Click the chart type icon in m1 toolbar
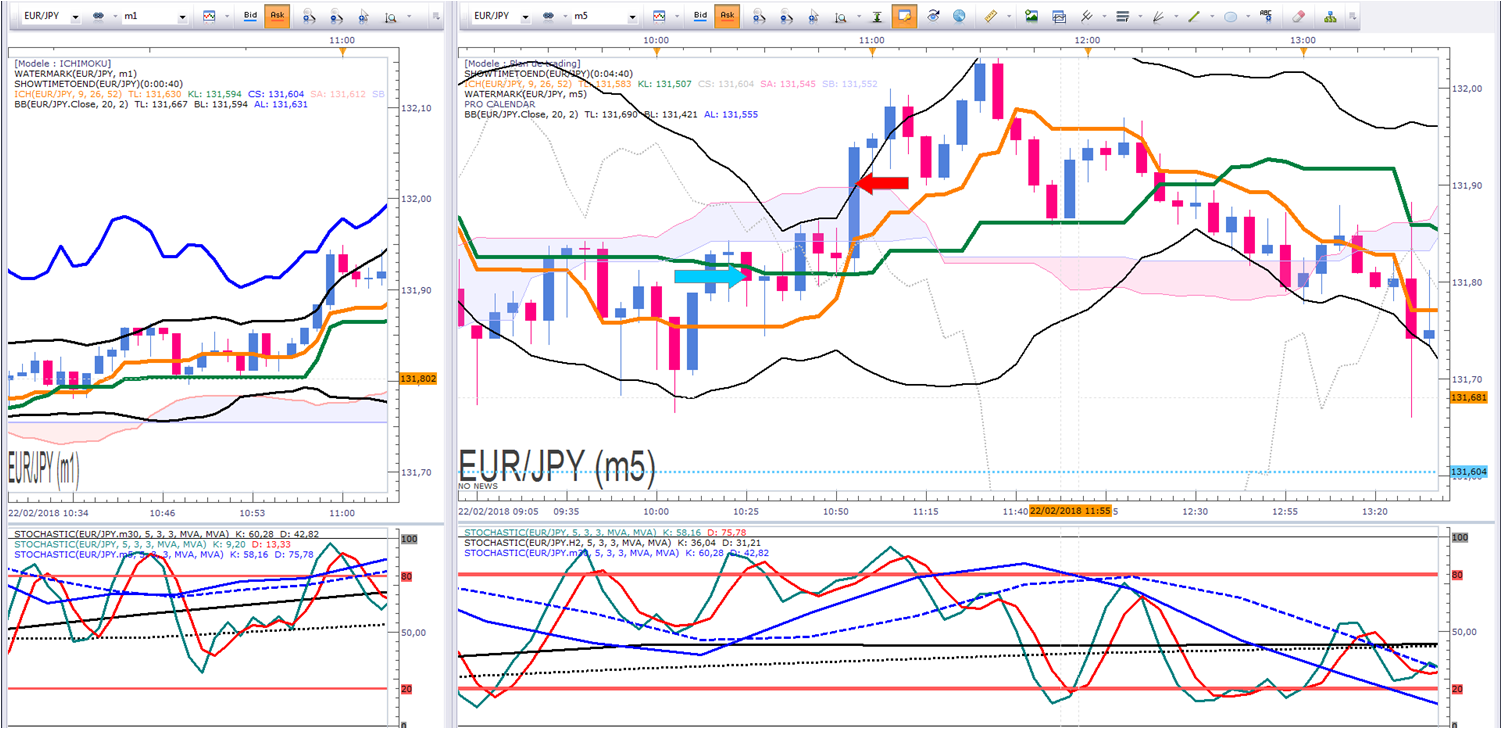1502x729 pixels. coord(209,17)
